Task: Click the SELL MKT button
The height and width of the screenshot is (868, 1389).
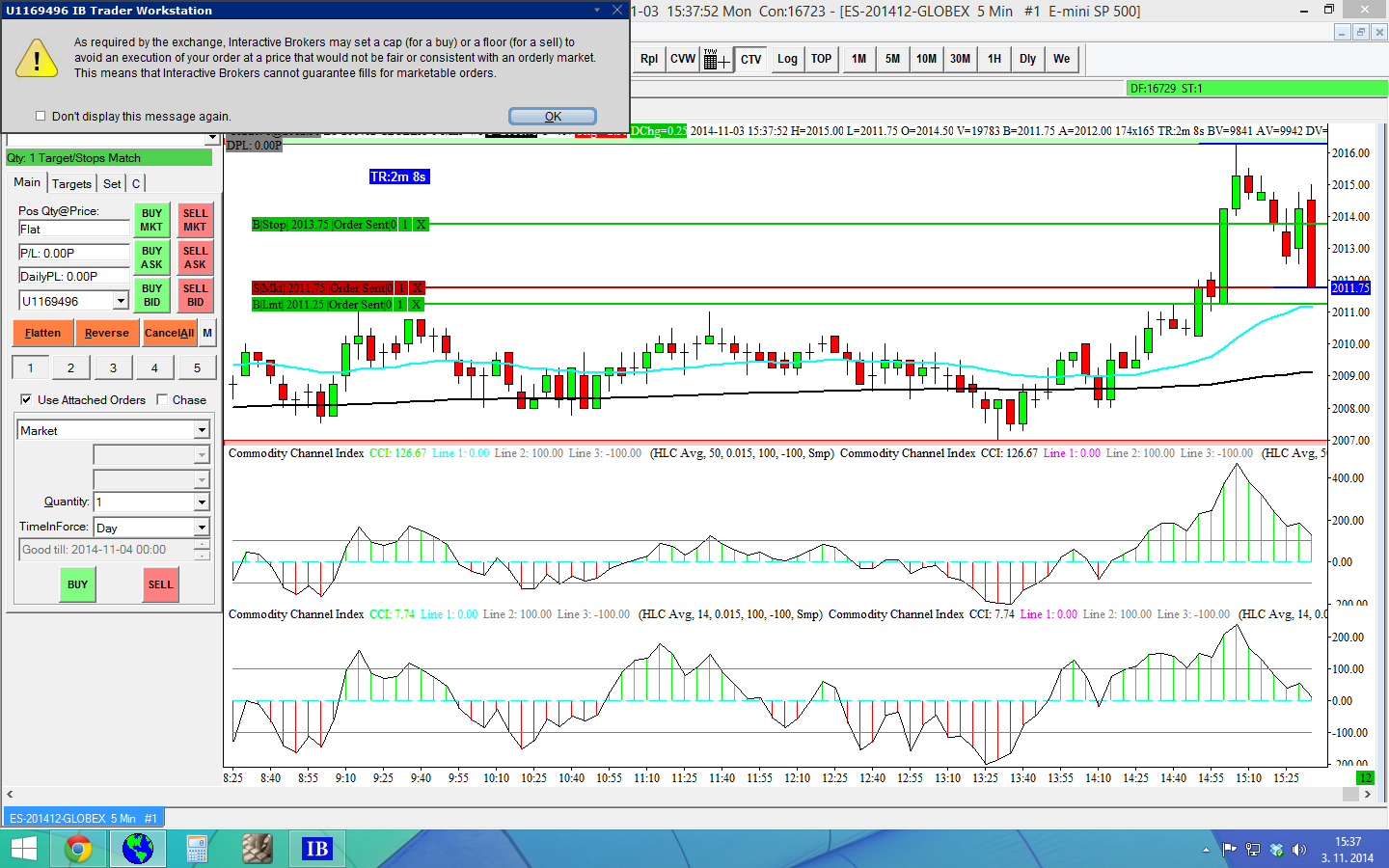Action: (x=195, y=220)
